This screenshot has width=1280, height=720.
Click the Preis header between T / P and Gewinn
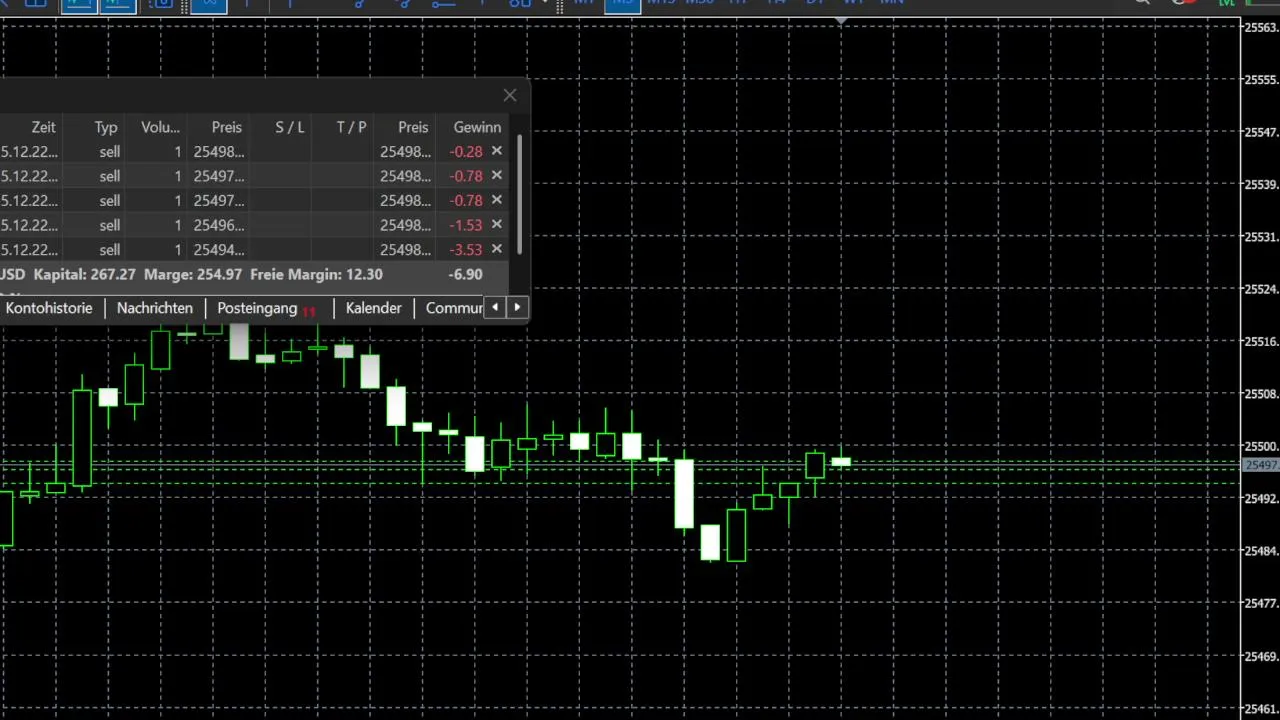pos(413,127)
